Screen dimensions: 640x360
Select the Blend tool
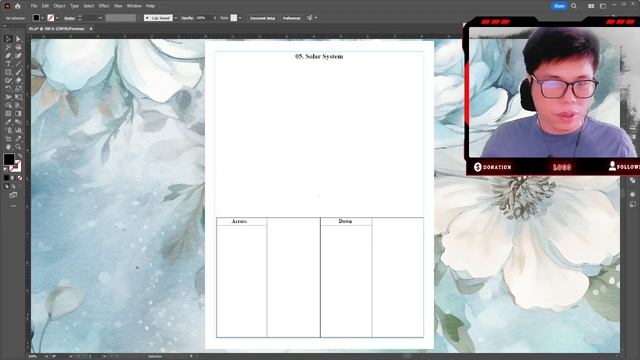pyautogui.click(x=18, y=122)
